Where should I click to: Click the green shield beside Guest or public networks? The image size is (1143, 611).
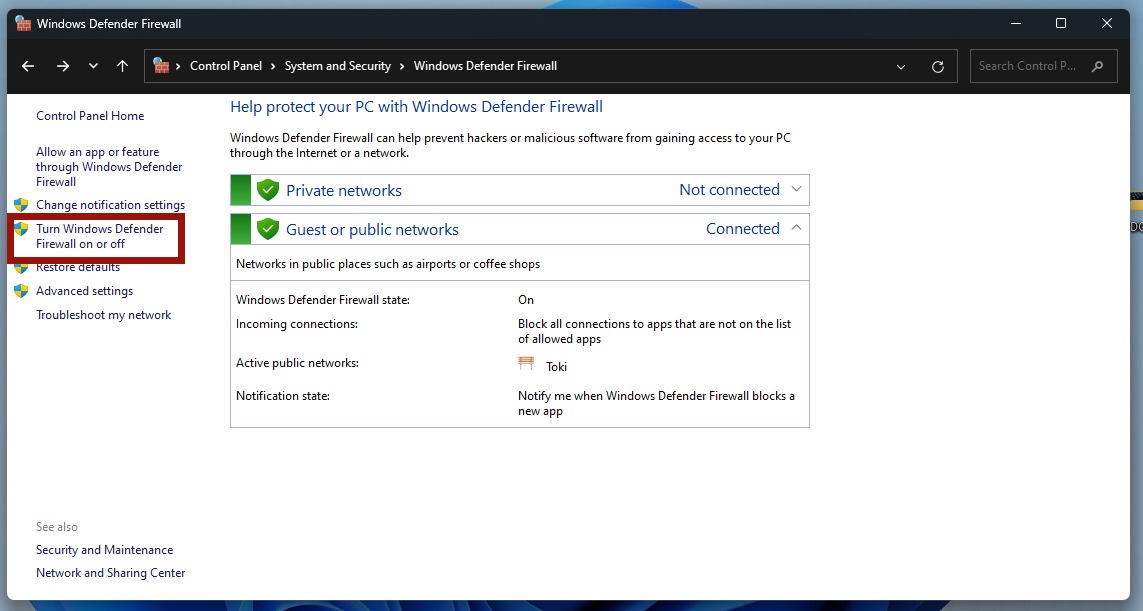[x=267, y=228]
